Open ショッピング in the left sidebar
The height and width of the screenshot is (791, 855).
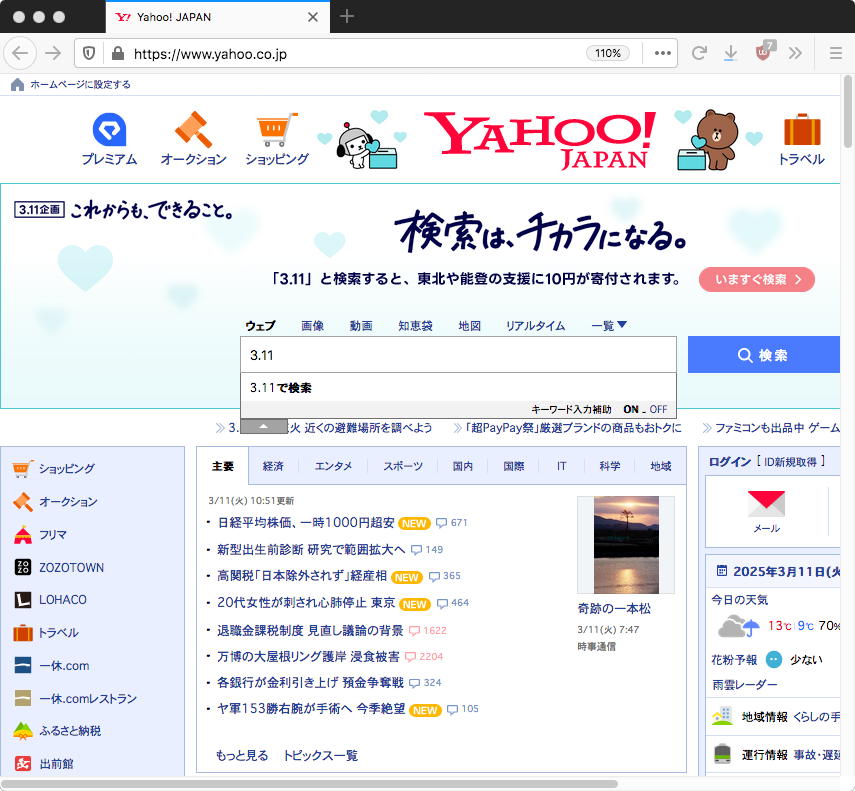[x=67, y=468]
